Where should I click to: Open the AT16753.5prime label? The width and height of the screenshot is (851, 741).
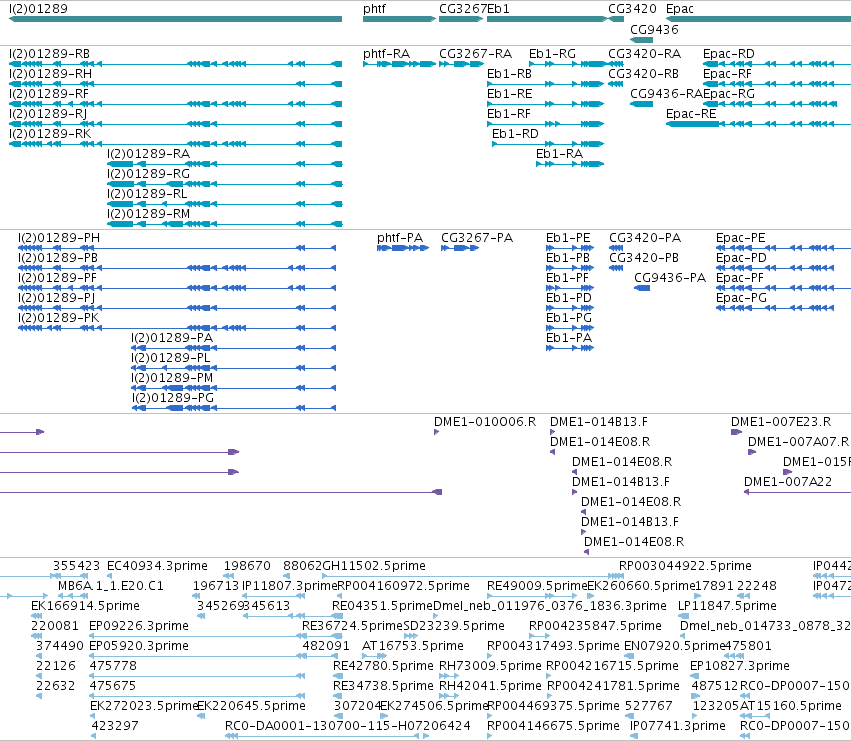coord(413,646)
